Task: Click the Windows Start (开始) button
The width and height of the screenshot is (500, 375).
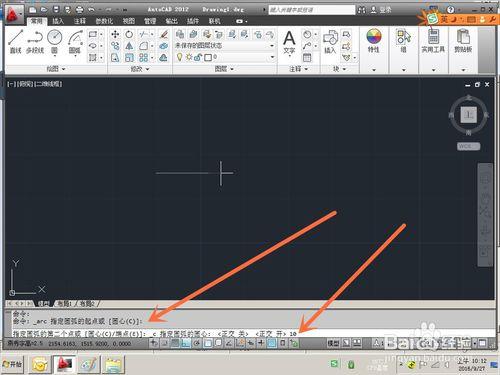Action: (12, 364)
